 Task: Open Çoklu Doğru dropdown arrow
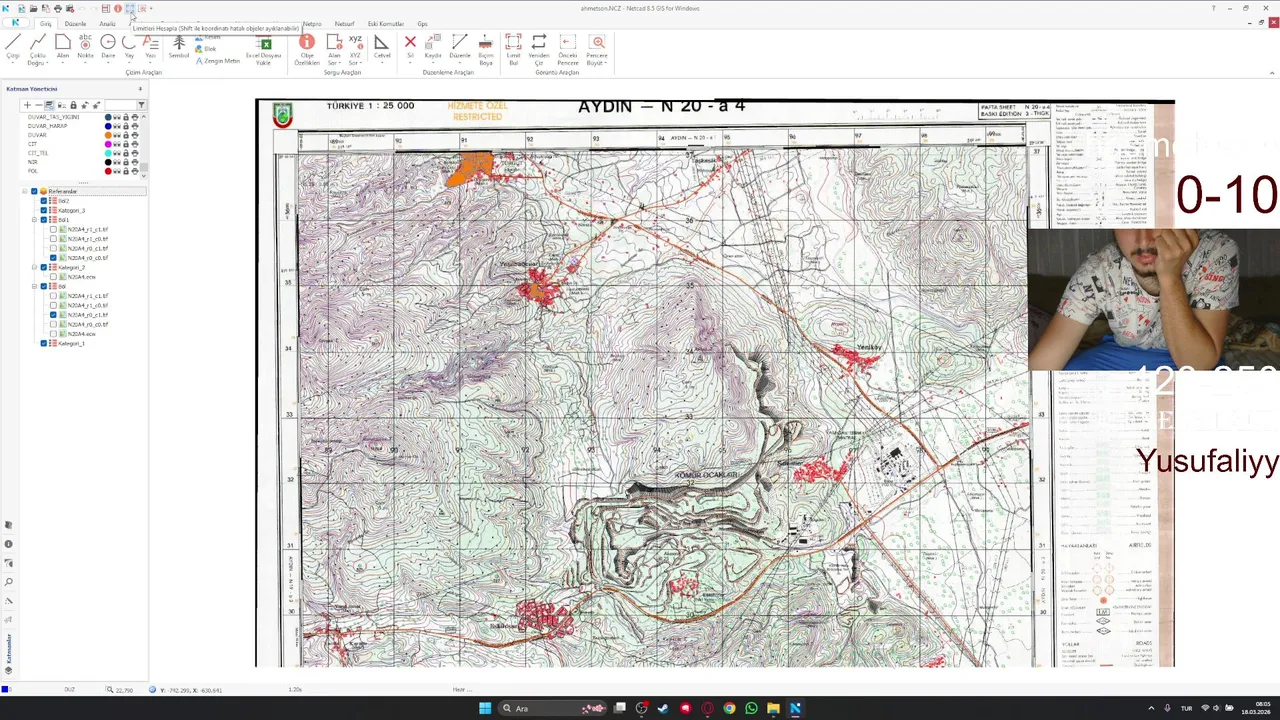click(x=47, y=63)
